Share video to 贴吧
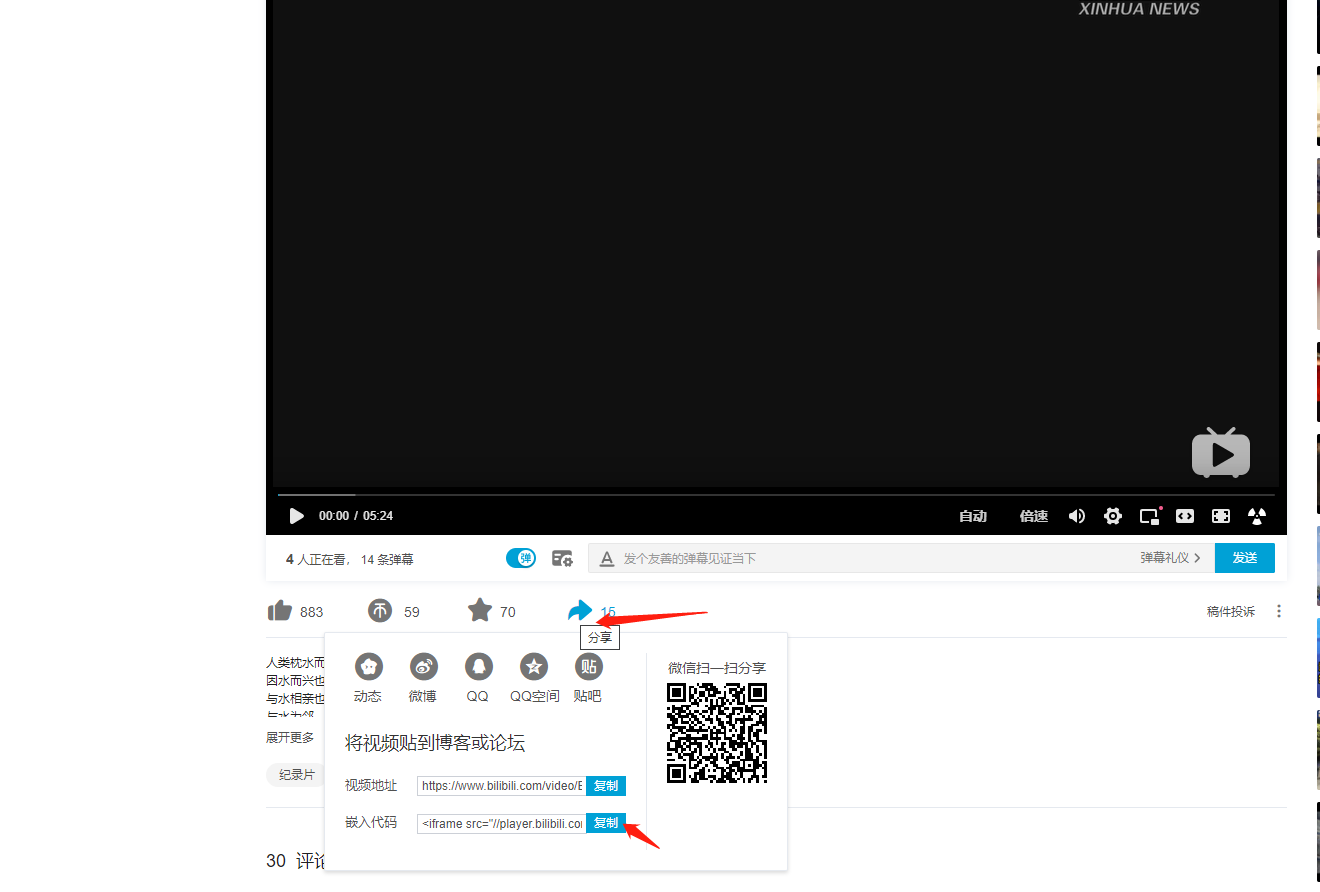The width and height of the screenshot is (1320, 892). click(588, 667)
